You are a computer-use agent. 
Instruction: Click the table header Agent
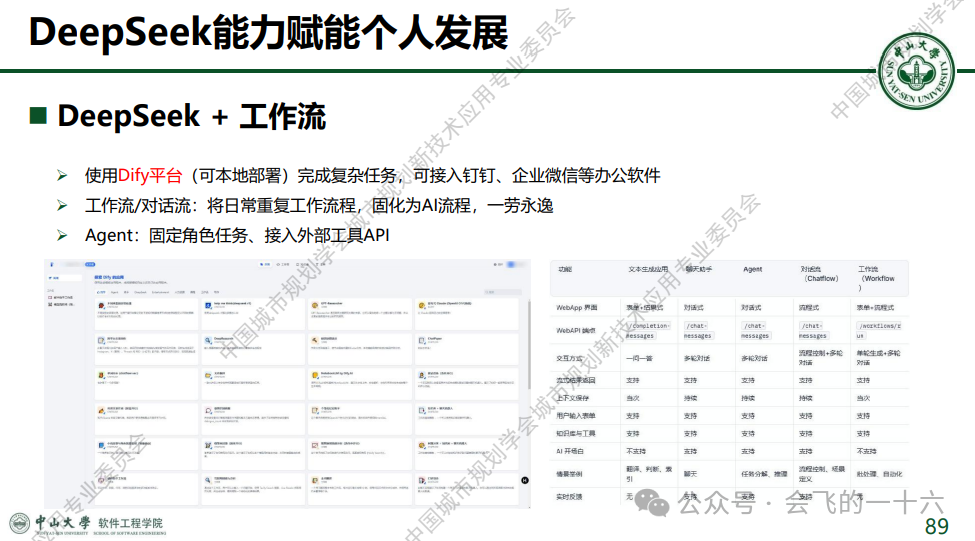click(x=752, y=269)
